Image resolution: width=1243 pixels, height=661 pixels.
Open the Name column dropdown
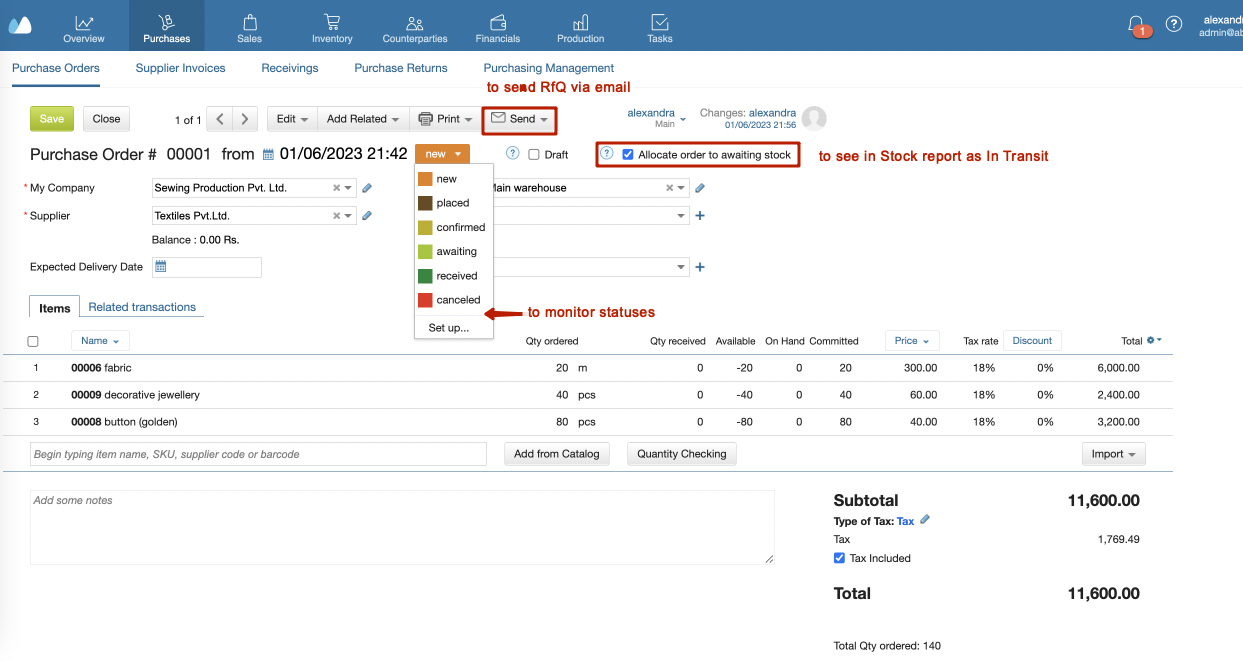[100, 341]
